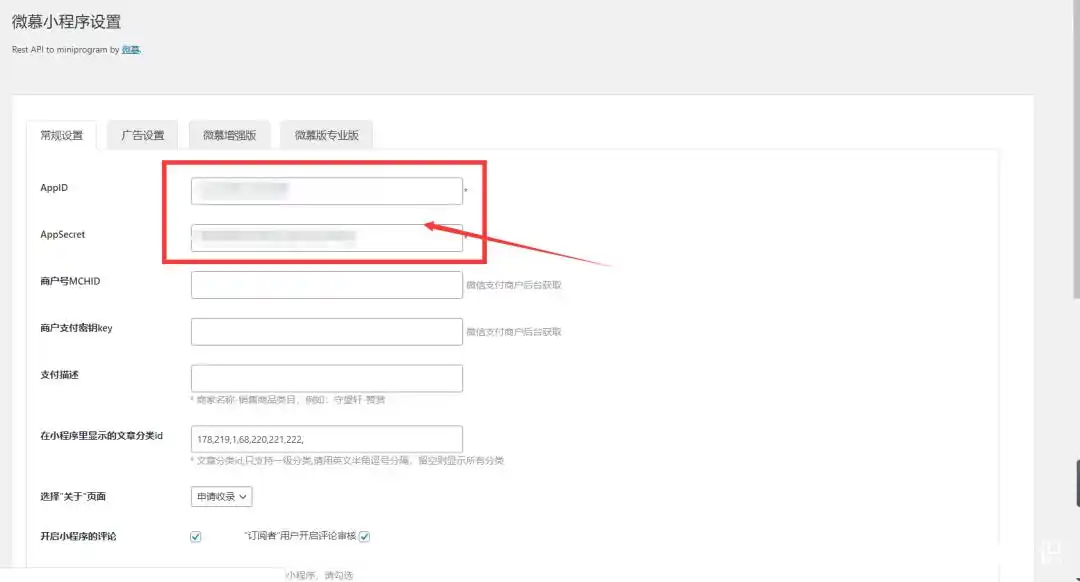Click into the 商户号MCHID field
The image size is (1080, 582).
[x=326, y=284]
